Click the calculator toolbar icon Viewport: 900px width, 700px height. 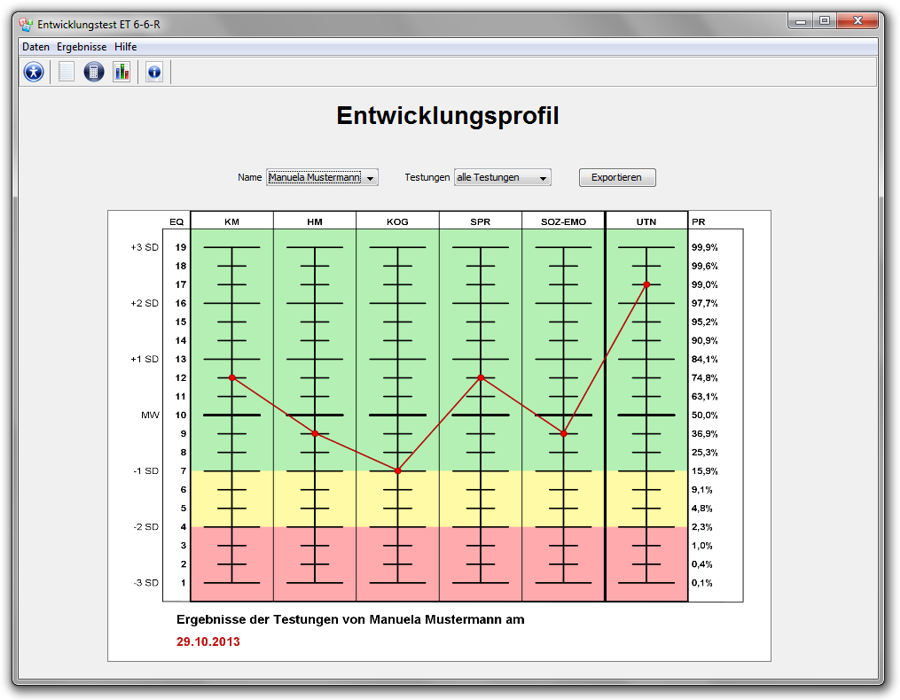(x=94, y=72)
